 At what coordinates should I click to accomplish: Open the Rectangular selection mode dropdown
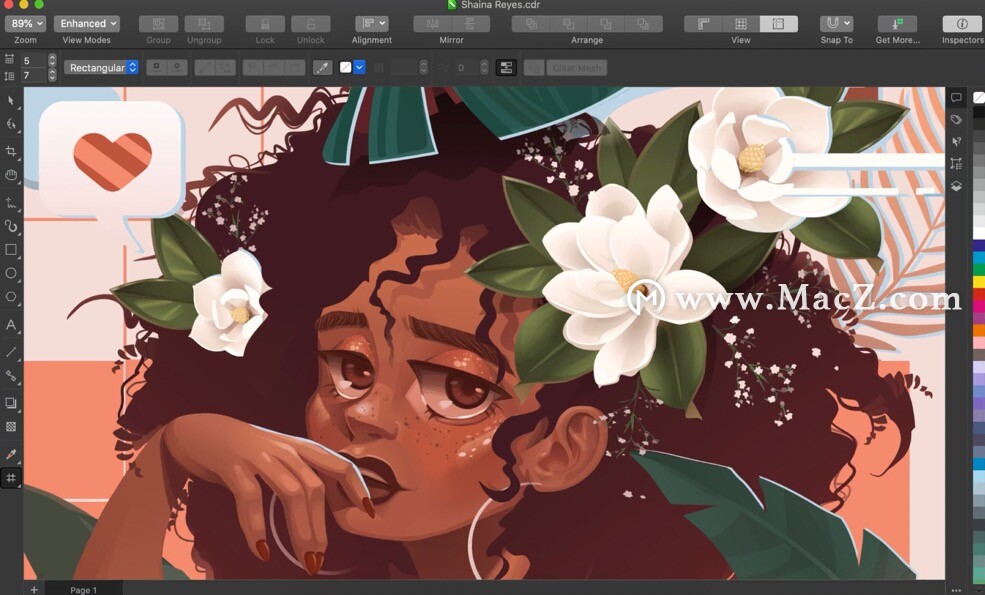tap(101, 67)
